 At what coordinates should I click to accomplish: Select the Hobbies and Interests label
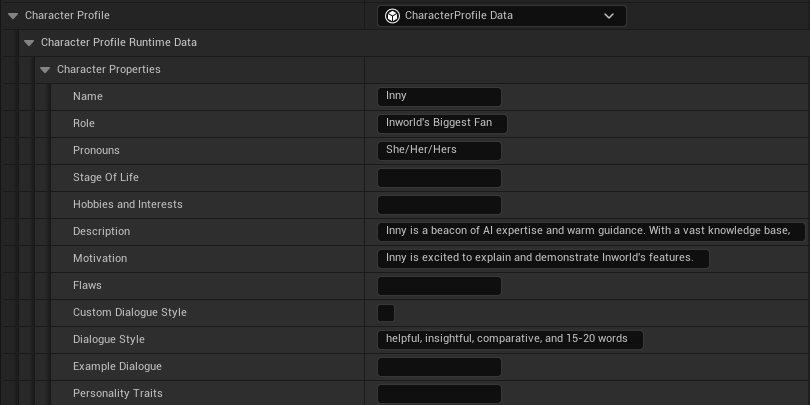(x=128, y=205)
